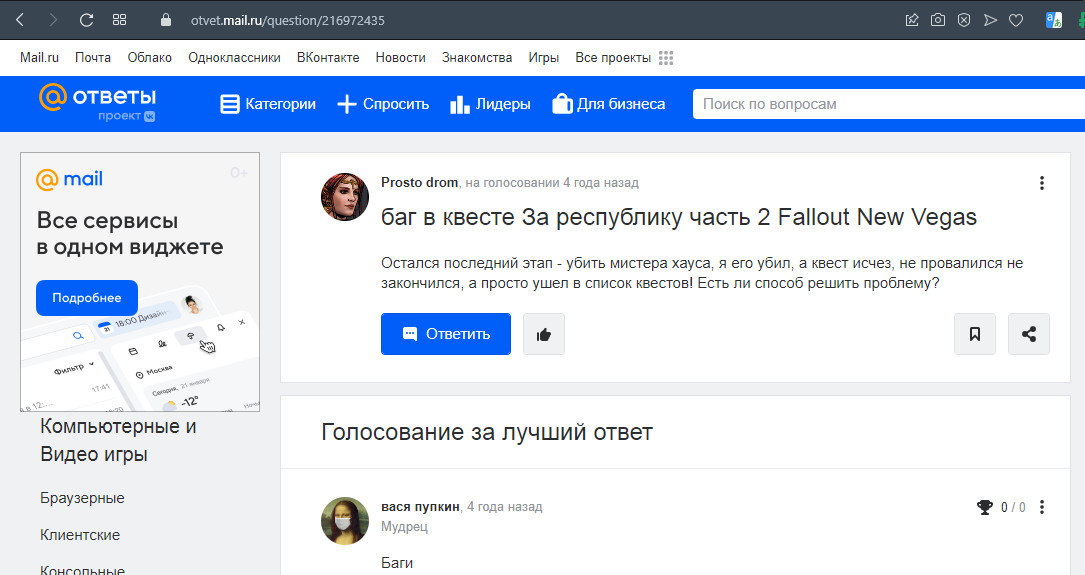Click Prosto drom author name
1085x575 pixels.
point(419,183)
